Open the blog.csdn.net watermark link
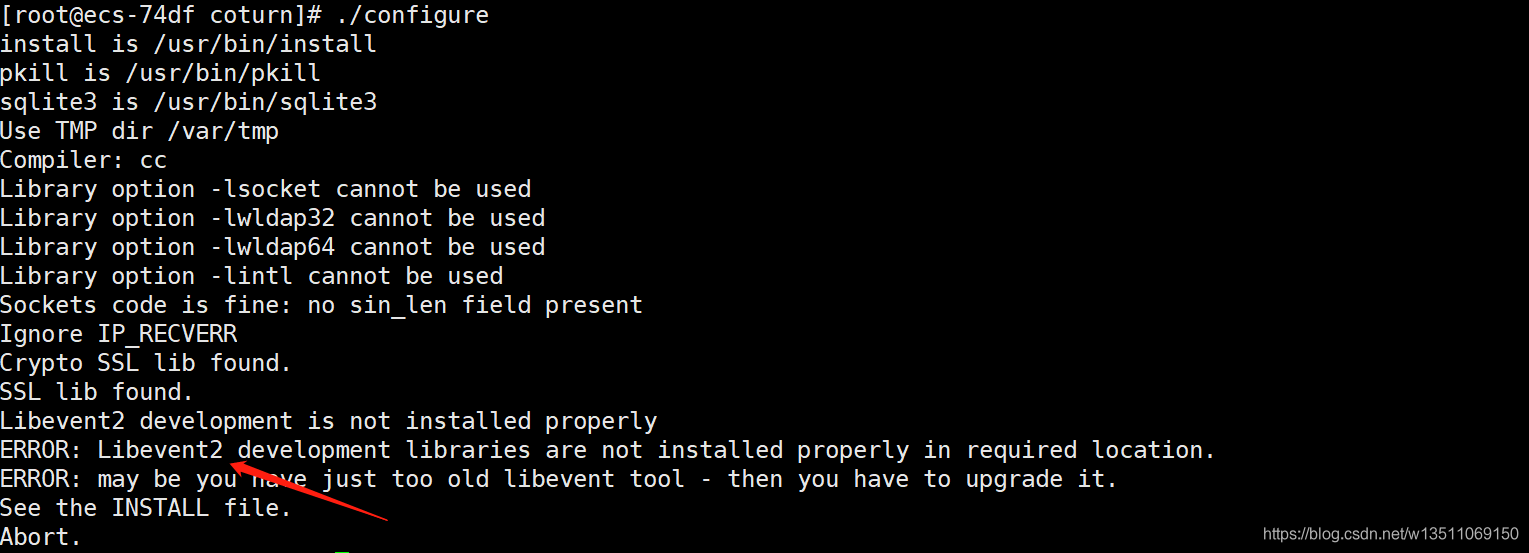1529x553 pixels. [1391, 535]
